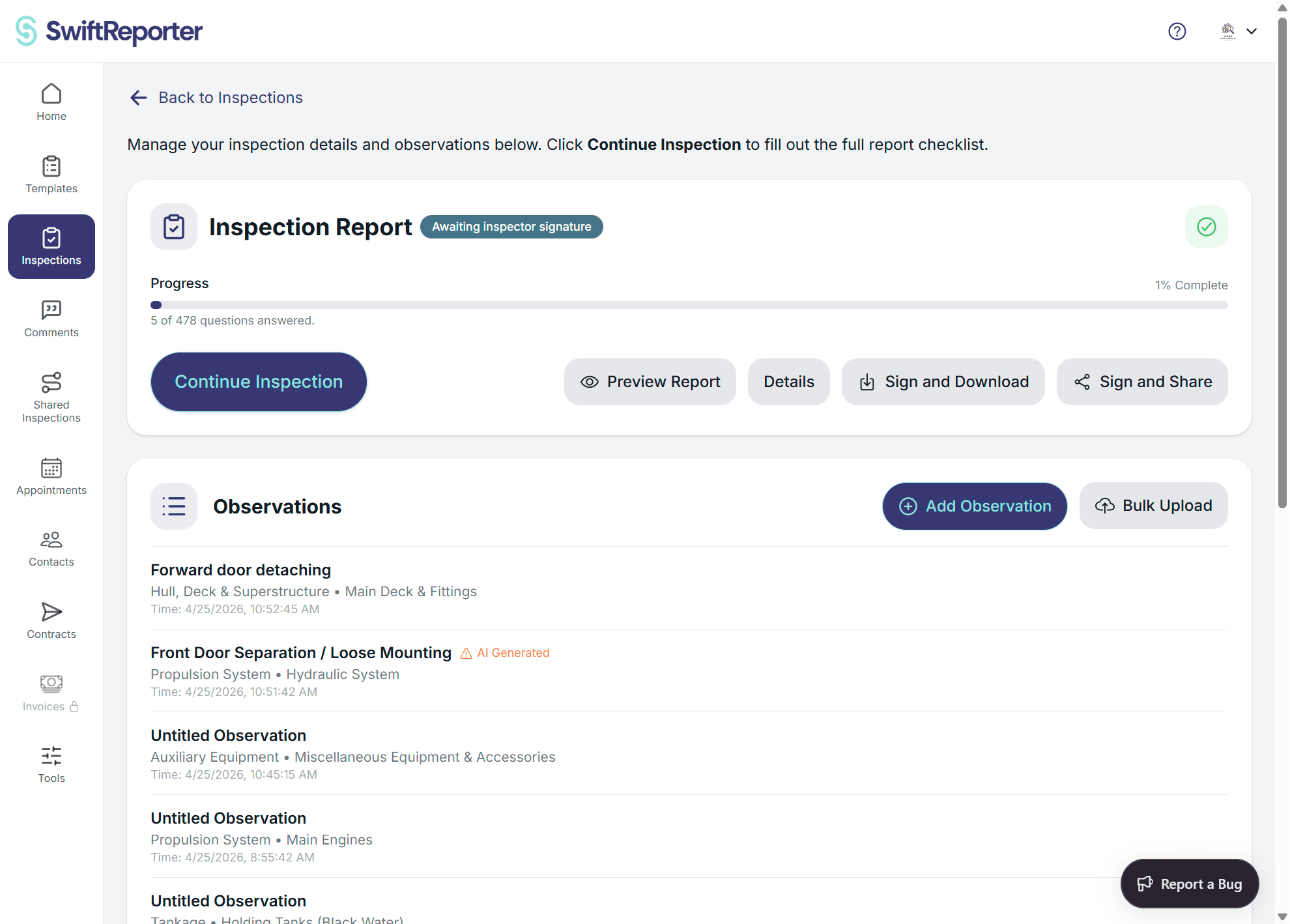Click Report a Bug button
This screenshot has width=1290, height=924.
1190,884
